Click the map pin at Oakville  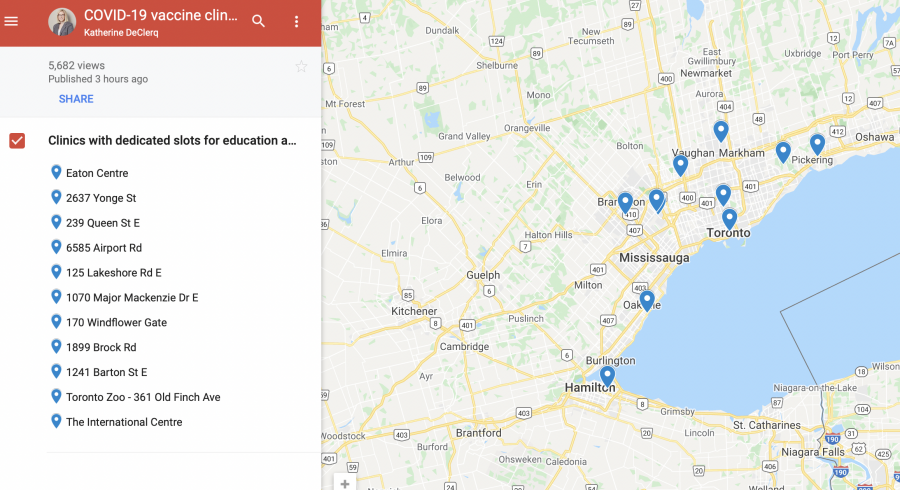click(x=647, y=299)
